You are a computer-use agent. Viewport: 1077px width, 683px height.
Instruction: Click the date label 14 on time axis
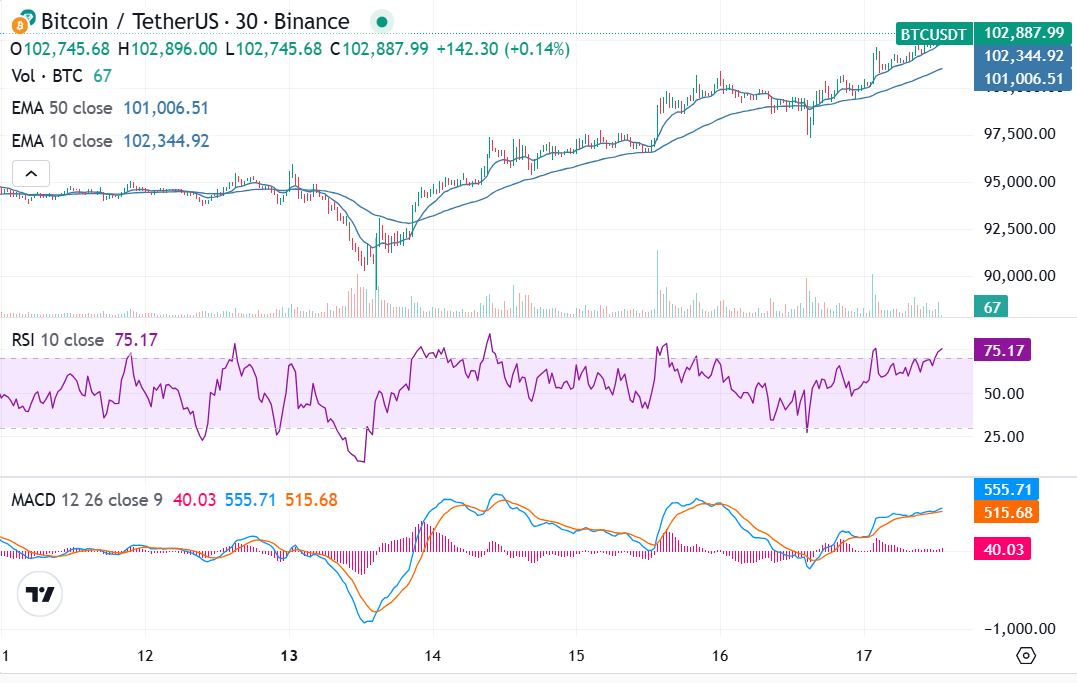click(x=433, y=656)
